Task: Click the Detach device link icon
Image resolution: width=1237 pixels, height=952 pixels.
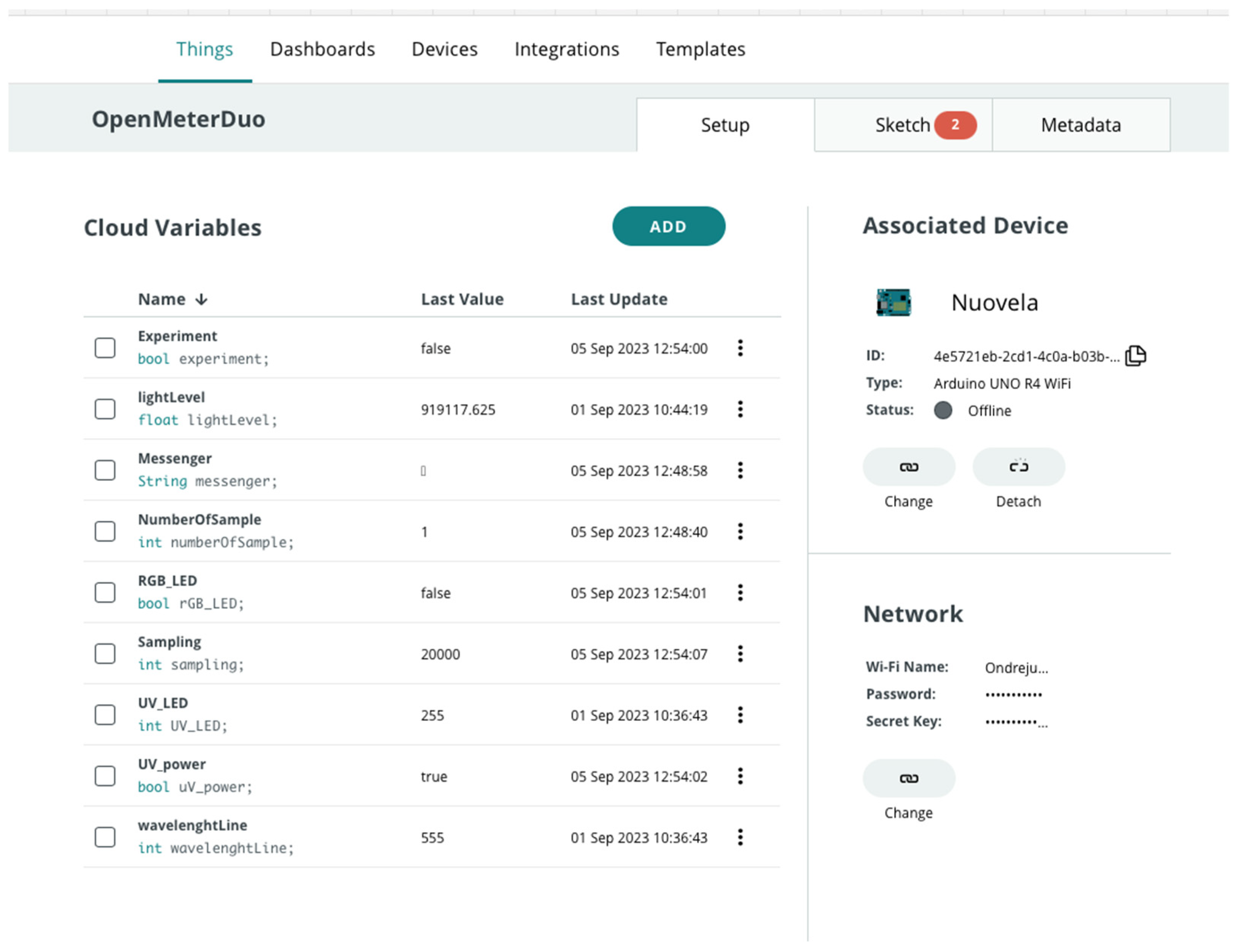Action: tap(1018, 467)
